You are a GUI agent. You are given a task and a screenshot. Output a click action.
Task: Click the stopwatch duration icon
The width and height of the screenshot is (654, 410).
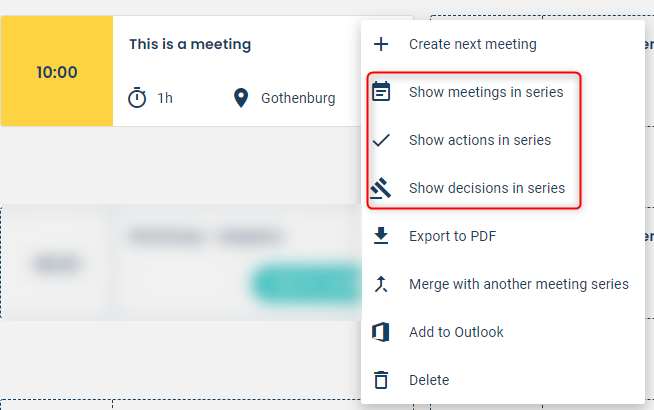[137, 98]
